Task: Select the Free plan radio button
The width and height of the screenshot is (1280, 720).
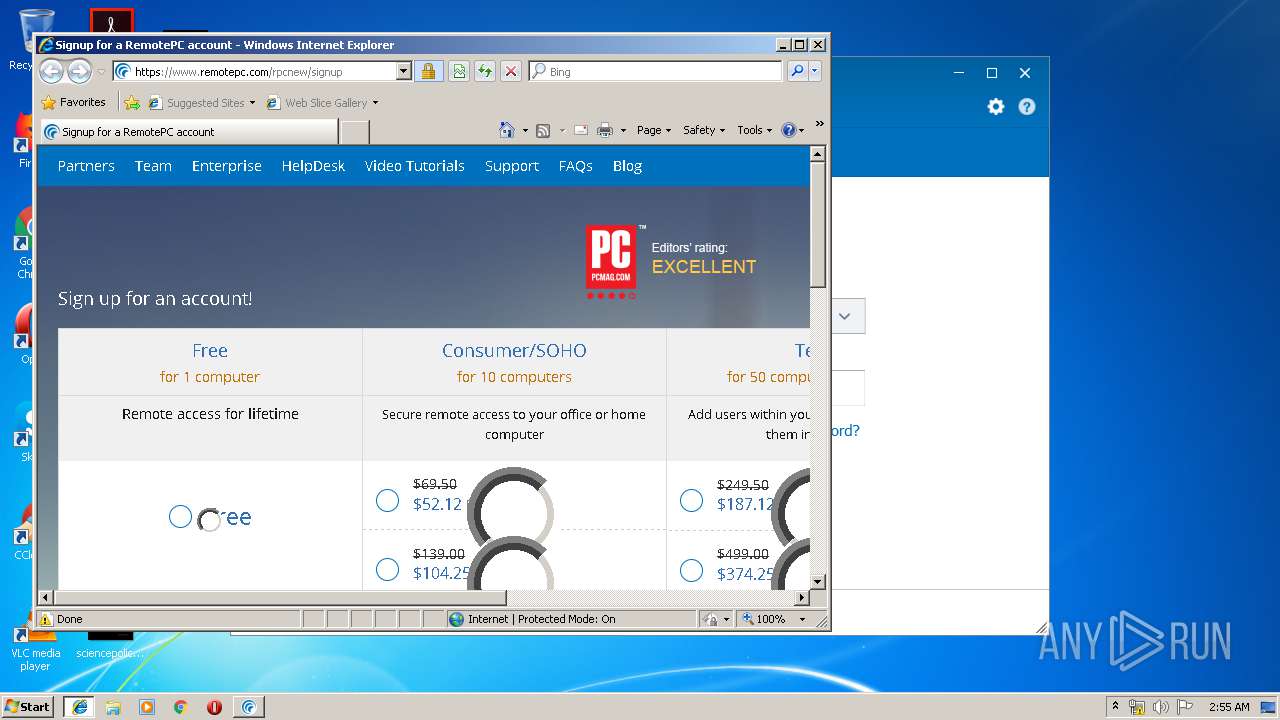Action: [x=180, y=516]
